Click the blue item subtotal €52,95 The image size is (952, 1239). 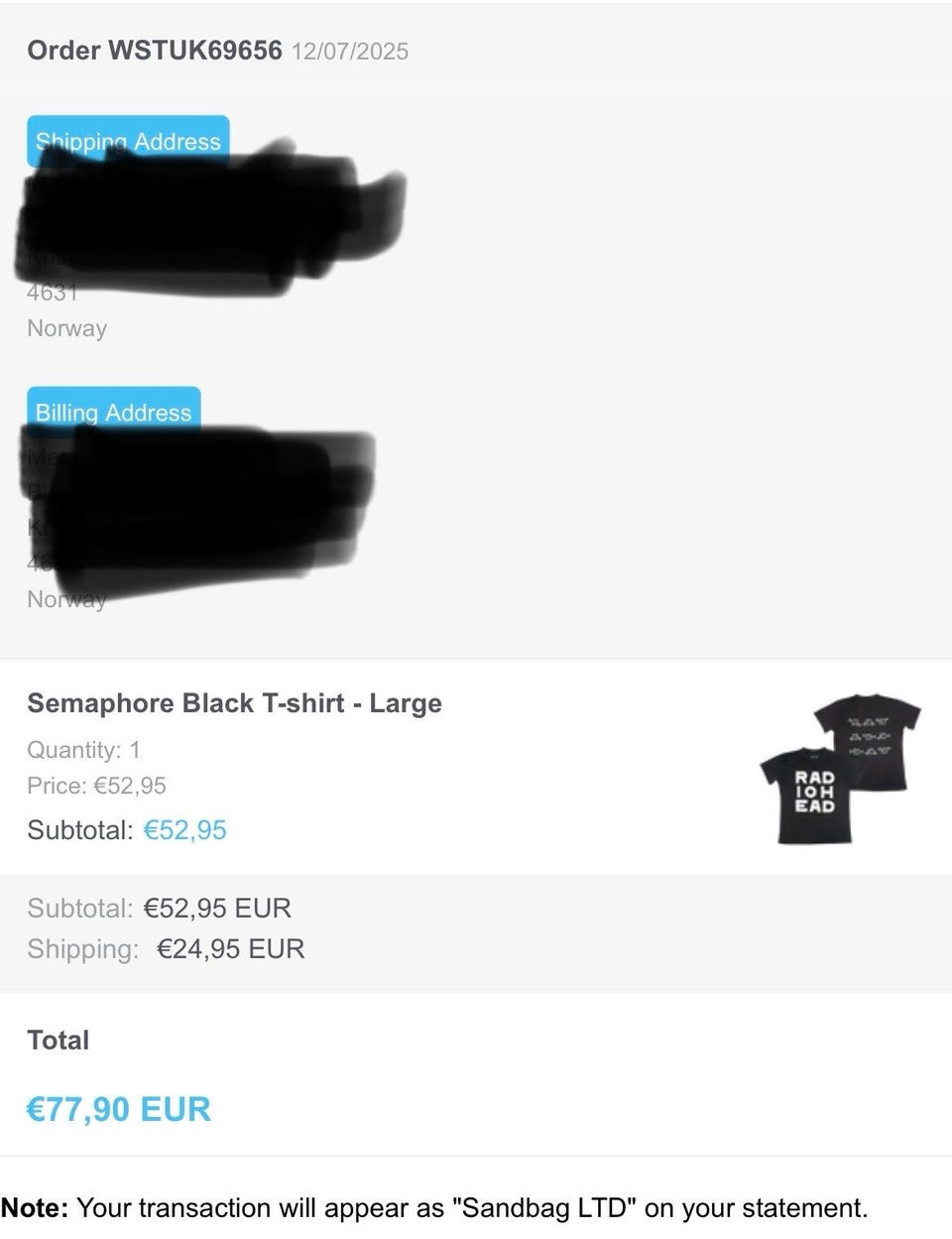(x=184, y=830)
